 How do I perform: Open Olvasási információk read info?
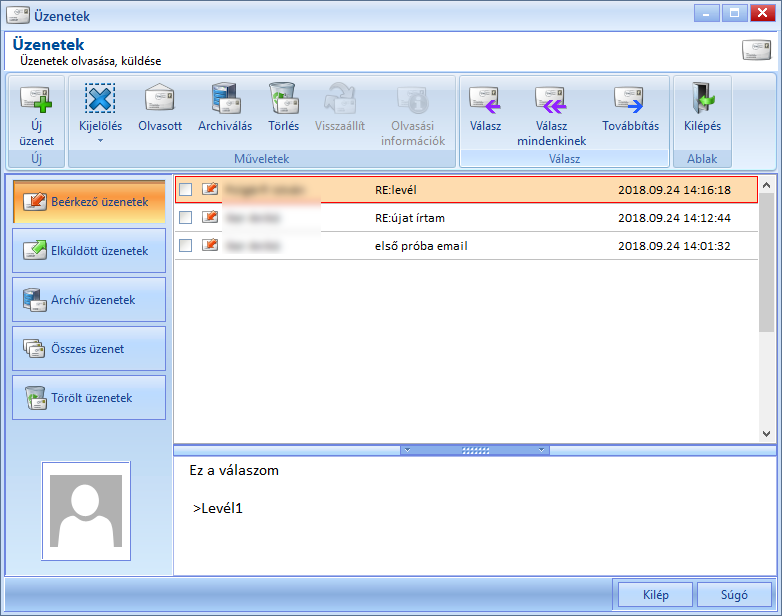click(413, 115)
